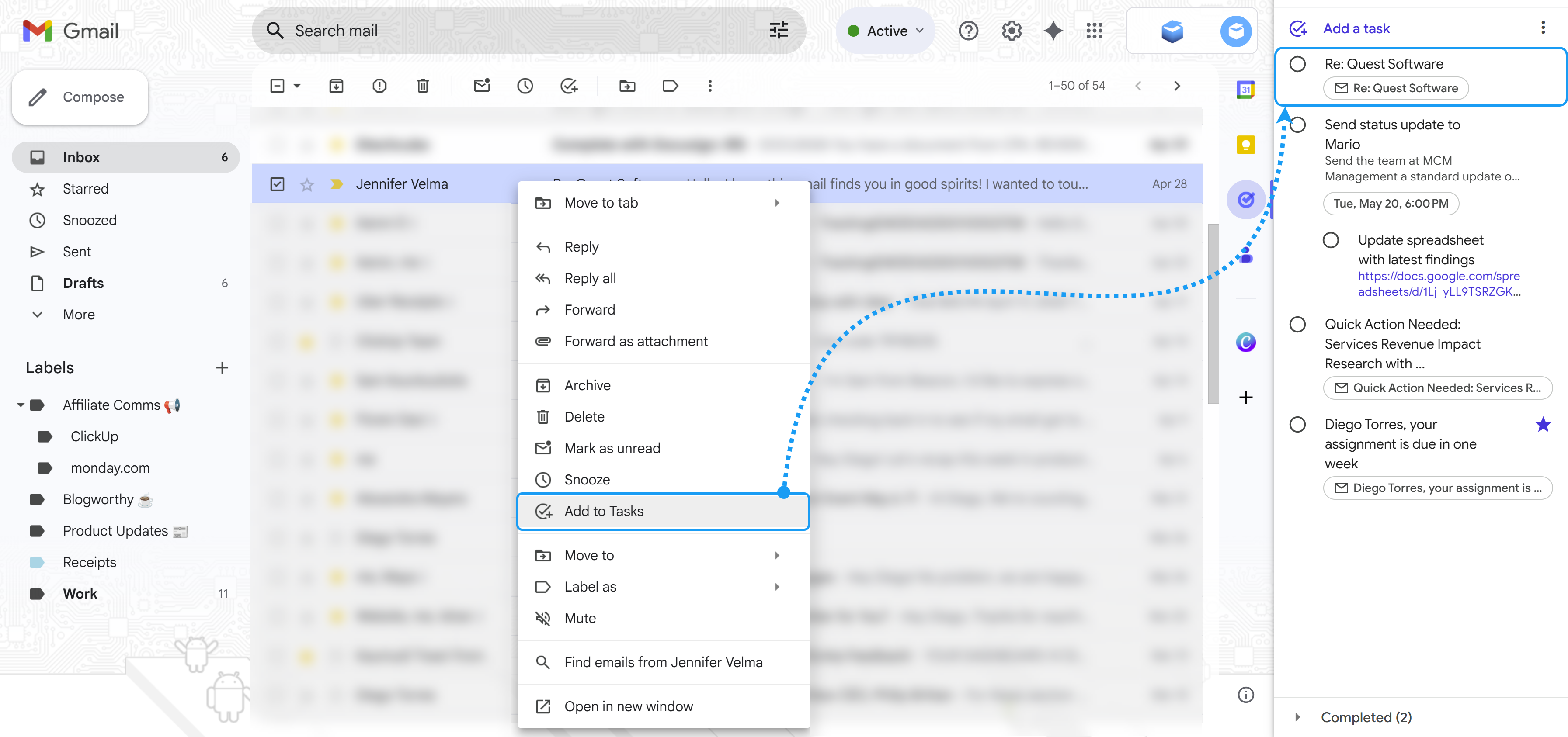Star the Jennifer Velma email
Image resolution: width=1568 pixels, height=737 pixels.
(x=307, y=184)
